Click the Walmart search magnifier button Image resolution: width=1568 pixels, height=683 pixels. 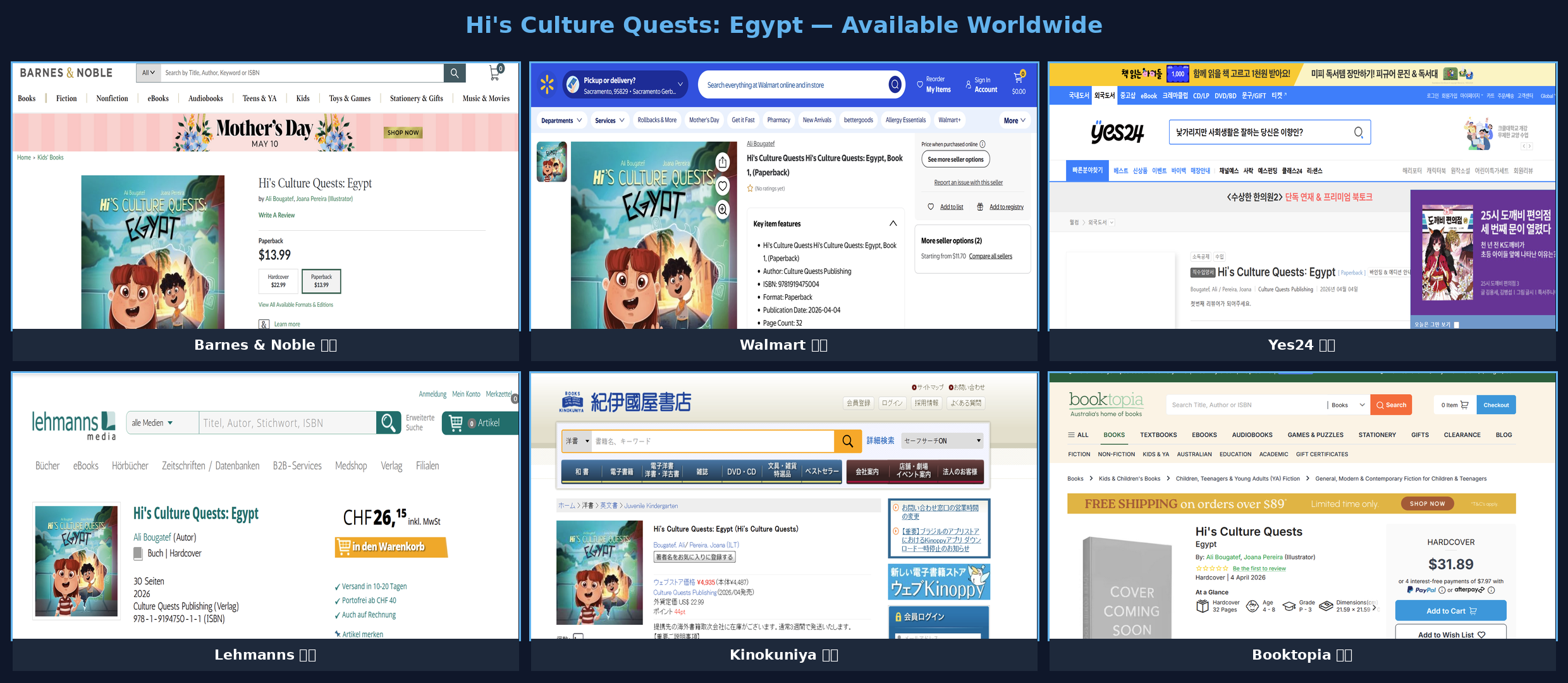coord(895,85)
